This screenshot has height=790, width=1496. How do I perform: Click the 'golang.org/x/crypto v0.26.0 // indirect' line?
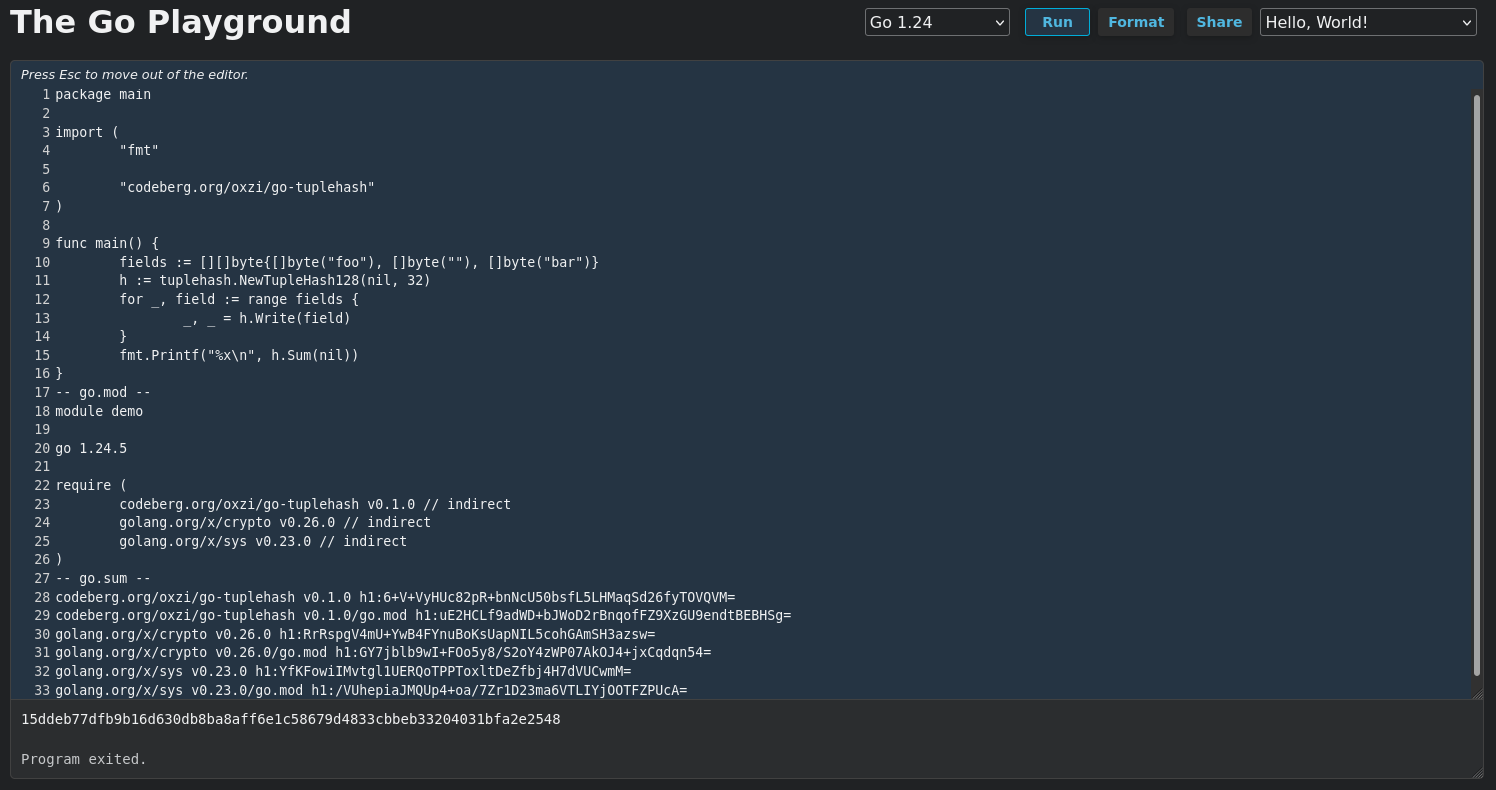pyautogui.click(x=275, y=522)
